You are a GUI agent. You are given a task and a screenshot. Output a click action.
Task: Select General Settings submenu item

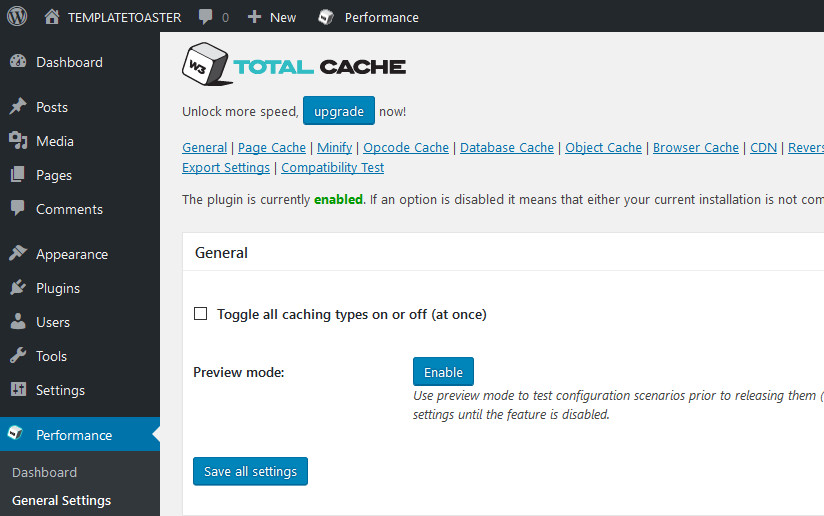click(x=61, y=500)
